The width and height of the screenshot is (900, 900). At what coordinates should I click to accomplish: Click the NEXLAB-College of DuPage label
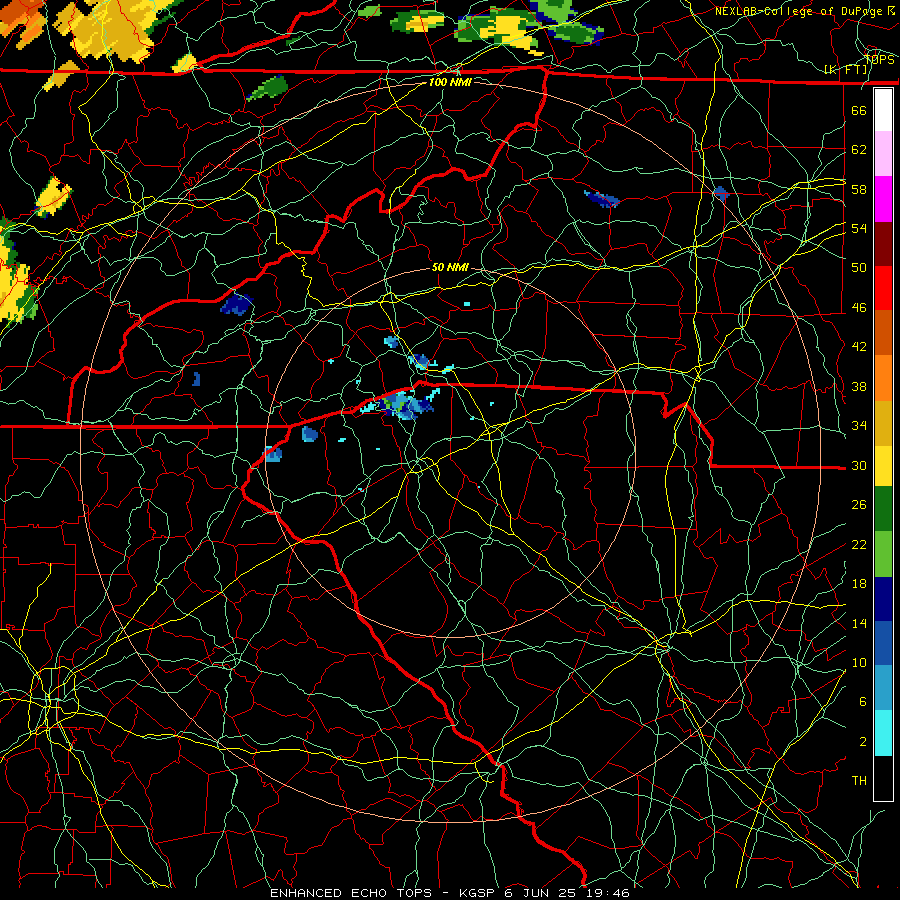pos(798,11)
